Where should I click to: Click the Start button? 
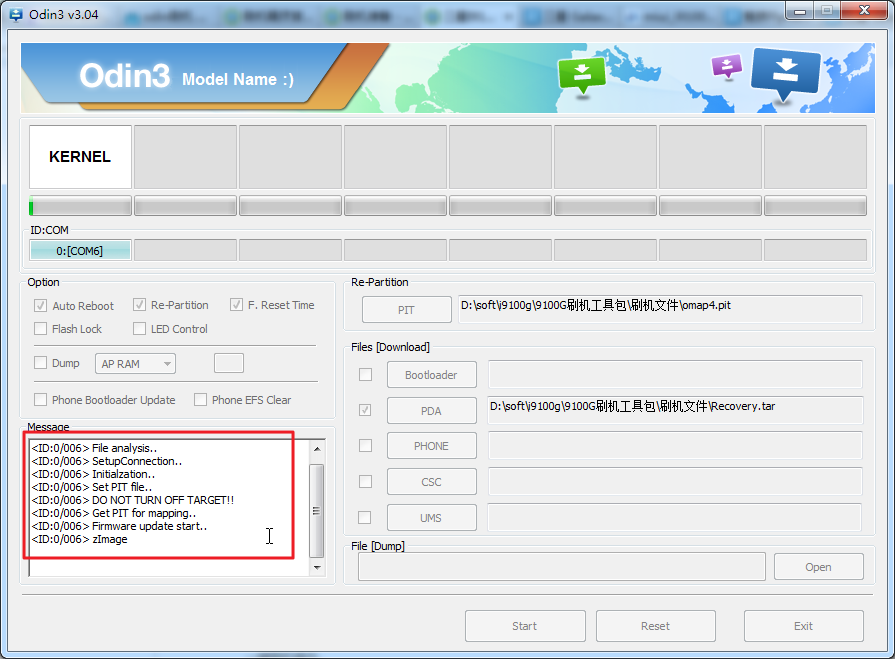[x=525, y=626]
